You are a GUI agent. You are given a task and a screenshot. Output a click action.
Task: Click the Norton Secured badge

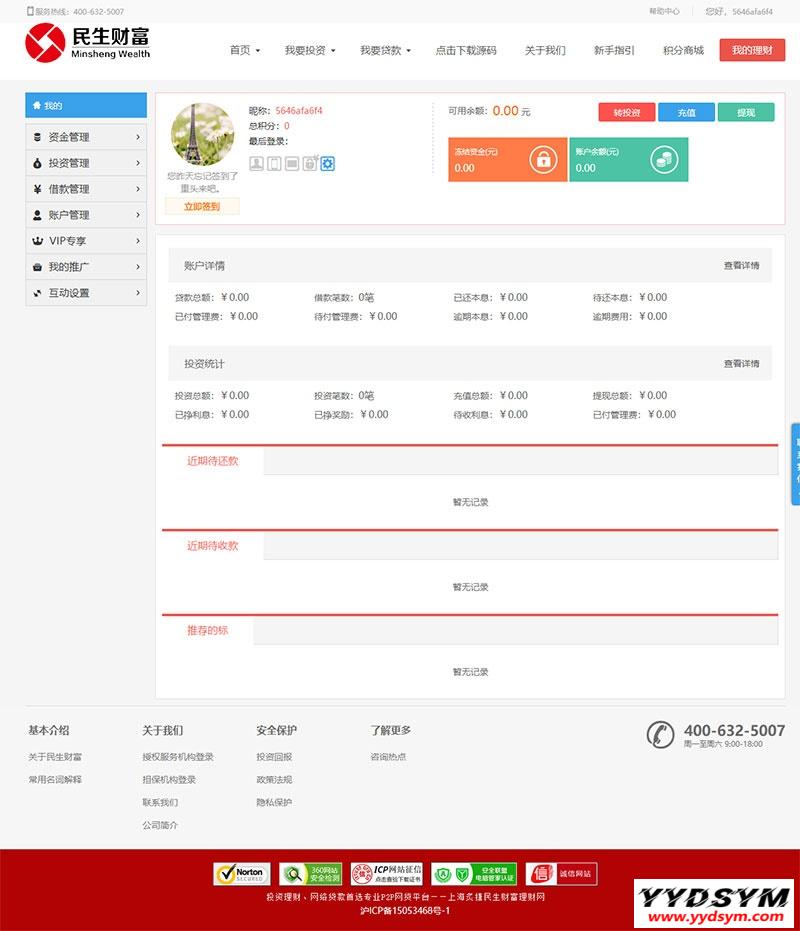pos(242,874)
